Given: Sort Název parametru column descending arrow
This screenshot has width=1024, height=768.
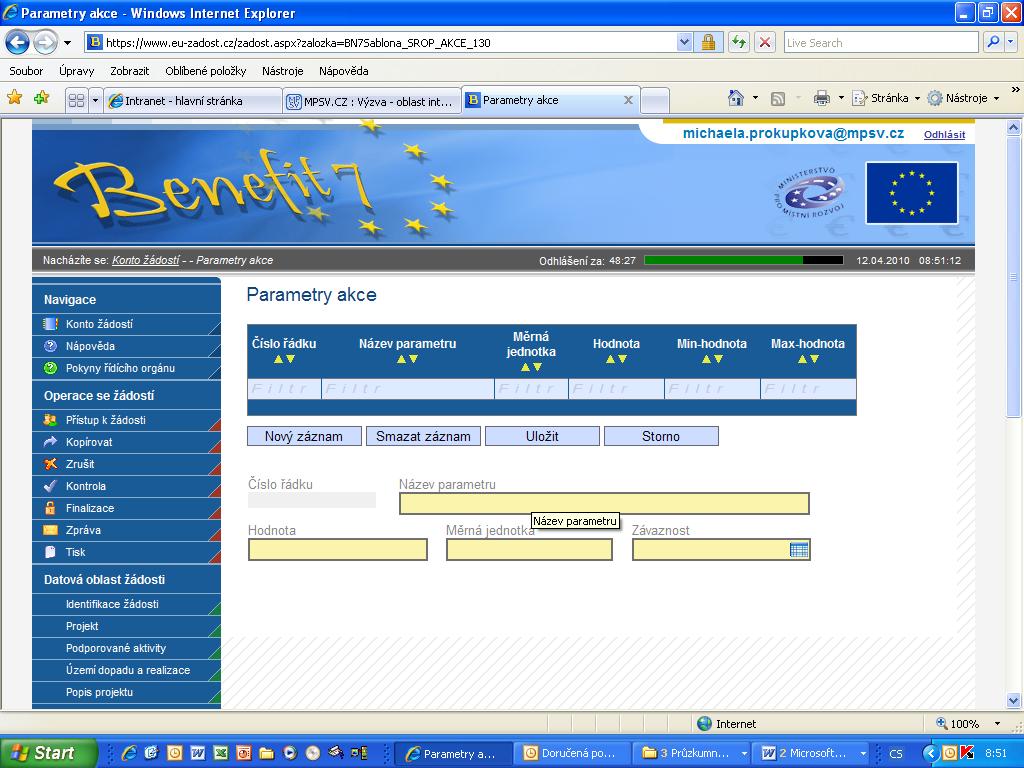Looking at the screenshot, I should click(413, 359).
